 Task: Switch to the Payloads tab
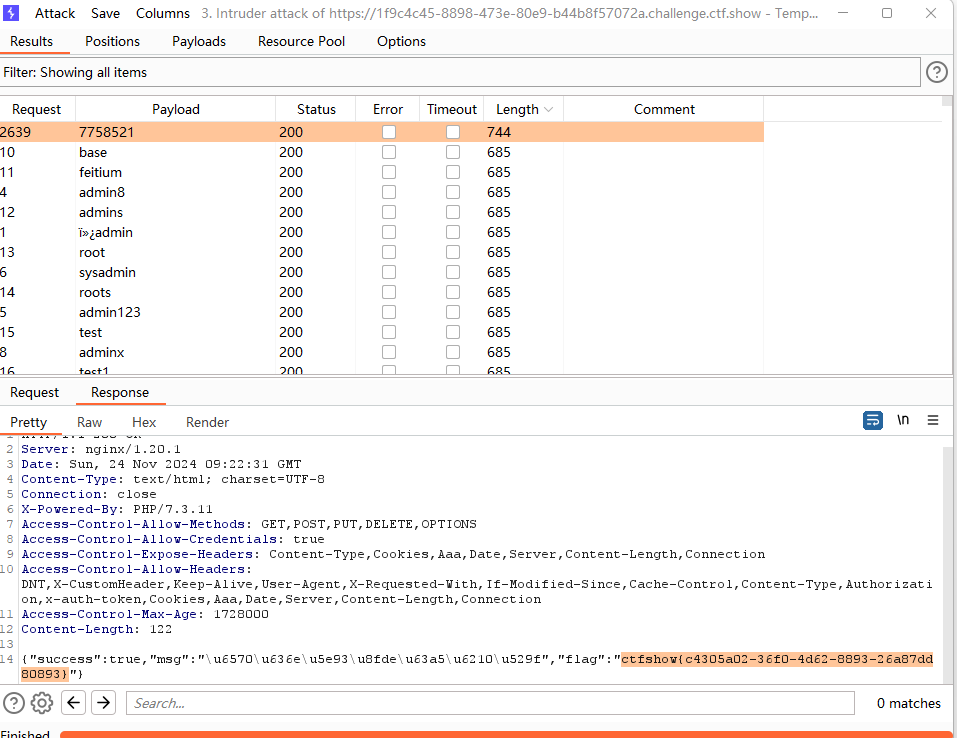(x=199, y=42)
